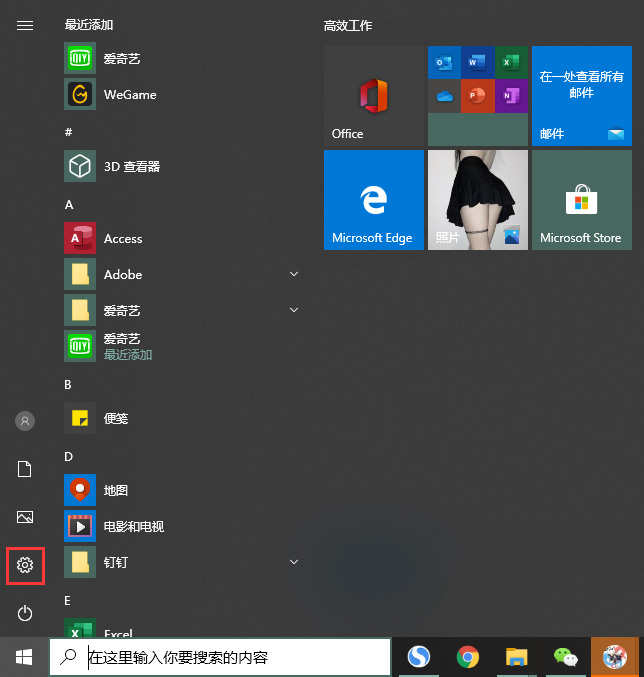644x677 pixels.
Task: Expand the hamburger menu at top
Action: click(x=25, y=26)
